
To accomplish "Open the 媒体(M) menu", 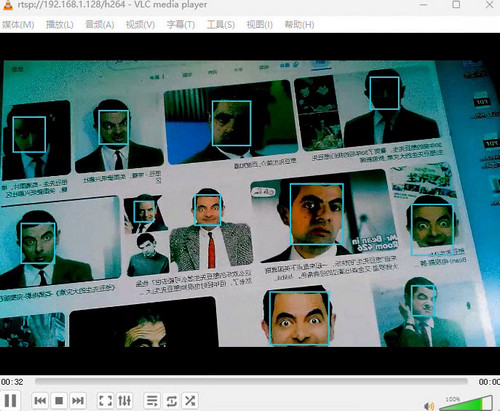I will click(18, 25).
